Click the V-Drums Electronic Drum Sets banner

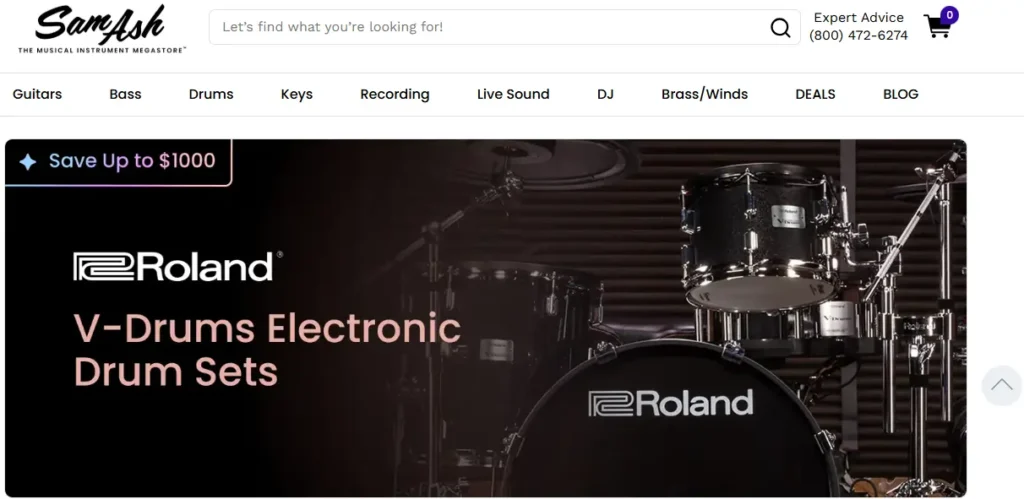(x=486, y=318)
